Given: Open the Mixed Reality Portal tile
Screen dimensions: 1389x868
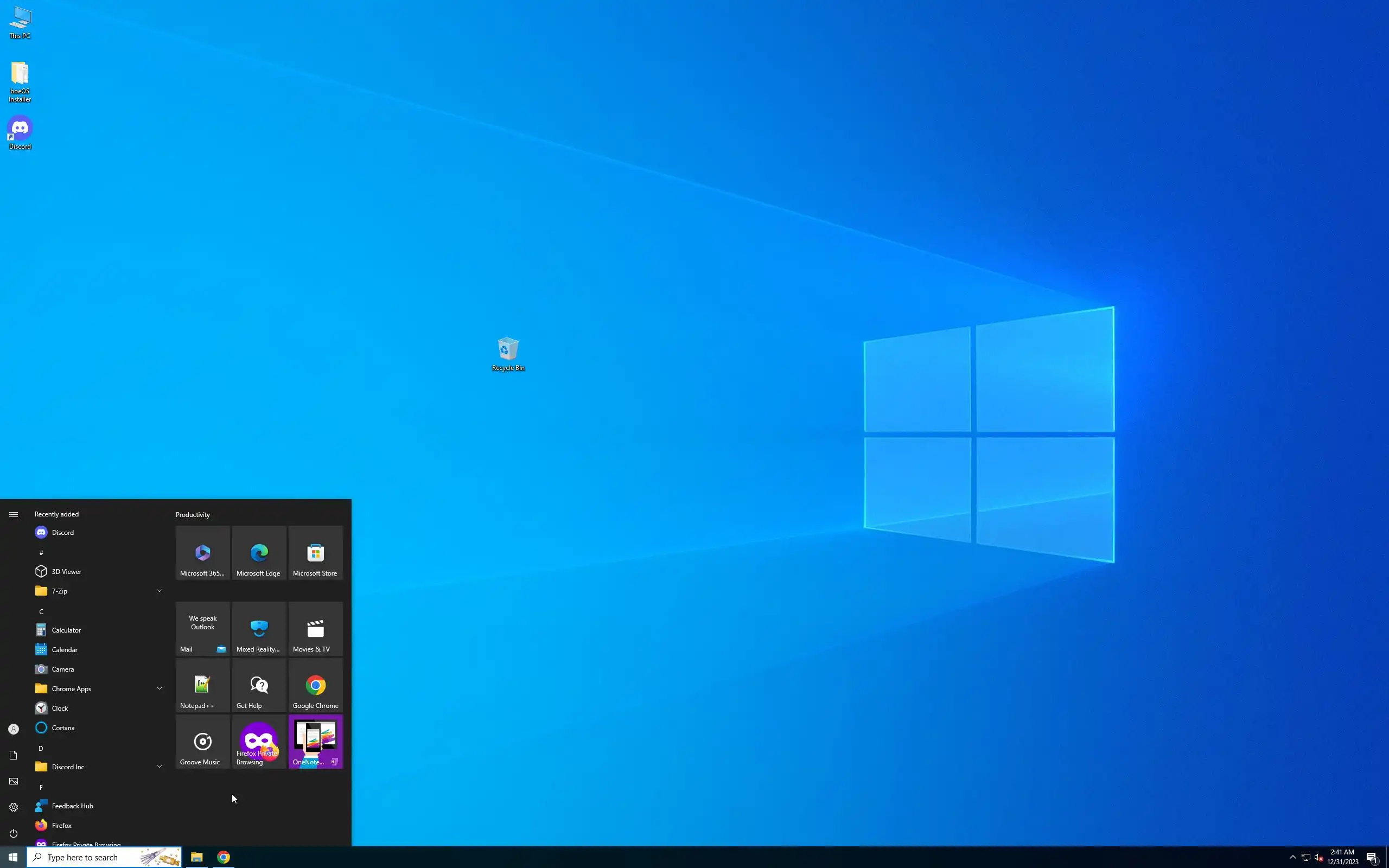Looking at the screenshot, I should (x=259, y=629).
